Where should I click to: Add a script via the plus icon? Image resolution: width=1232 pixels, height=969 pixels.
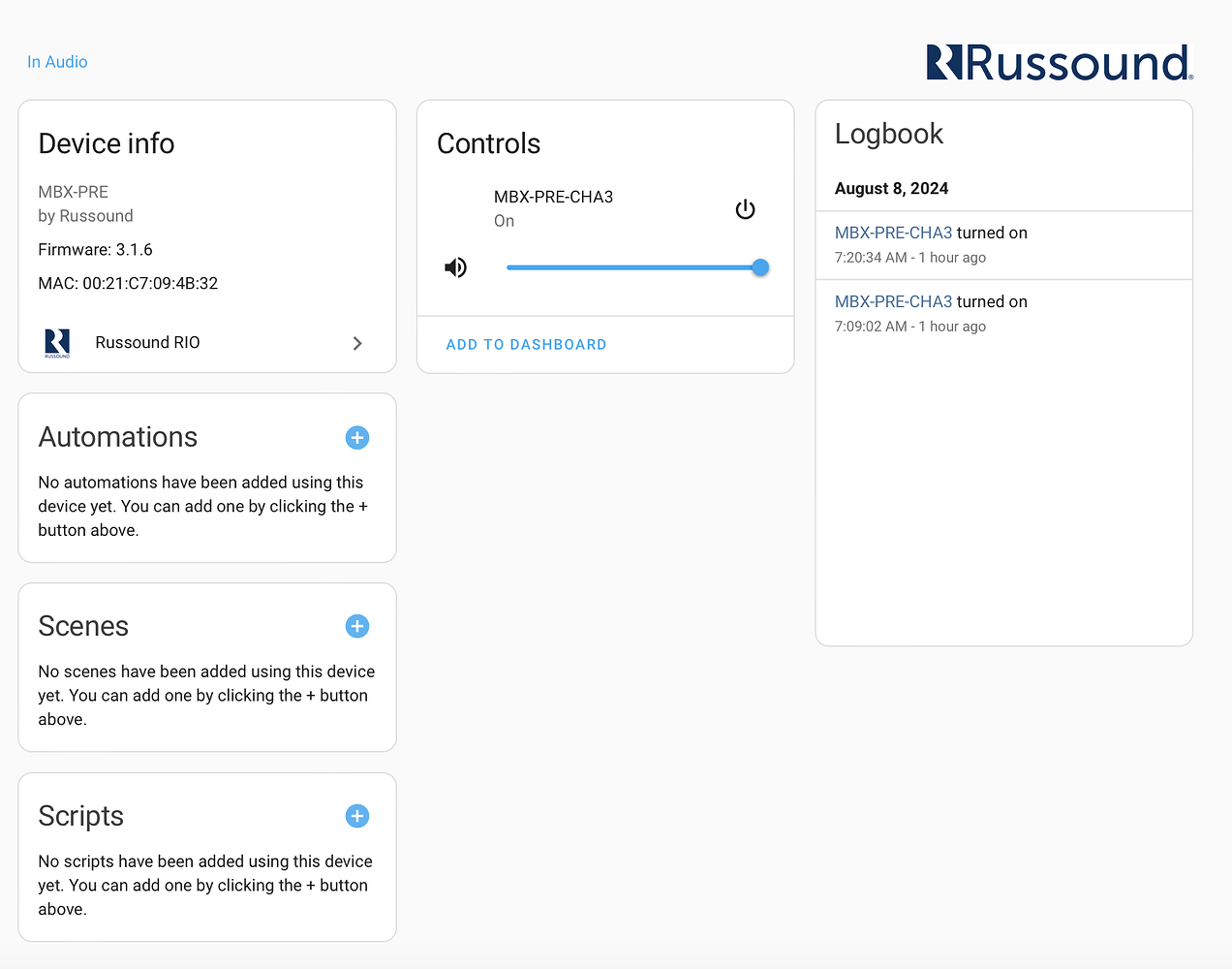point(356,816)
